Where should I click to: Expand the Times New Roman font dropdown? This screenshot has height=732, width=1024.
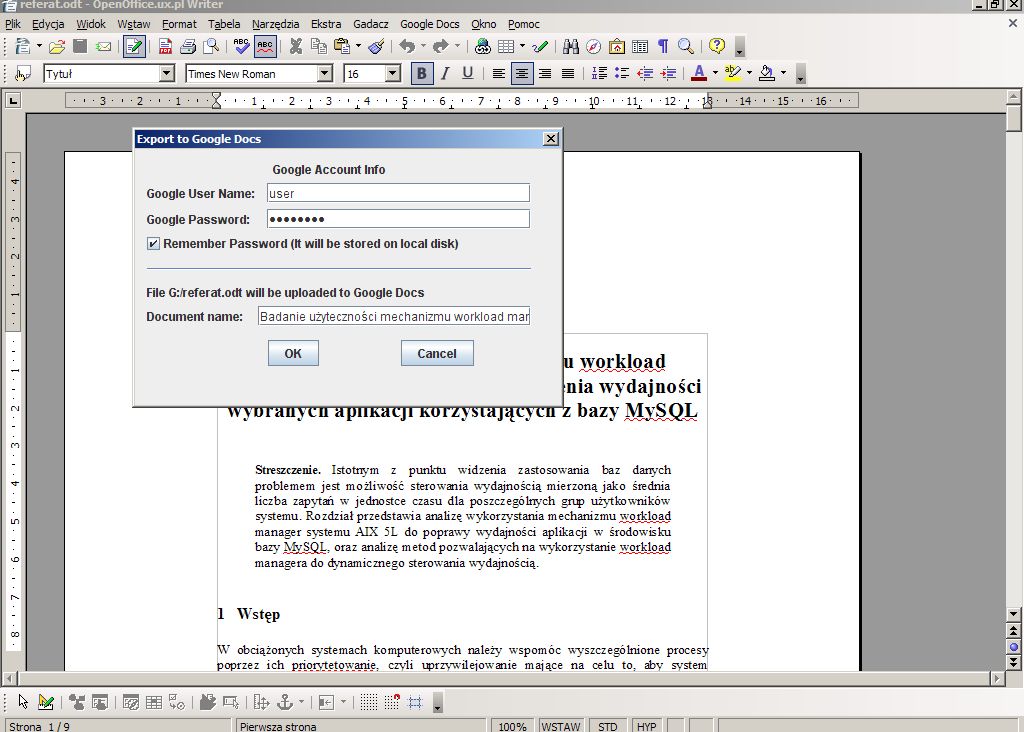coord(325,74)
